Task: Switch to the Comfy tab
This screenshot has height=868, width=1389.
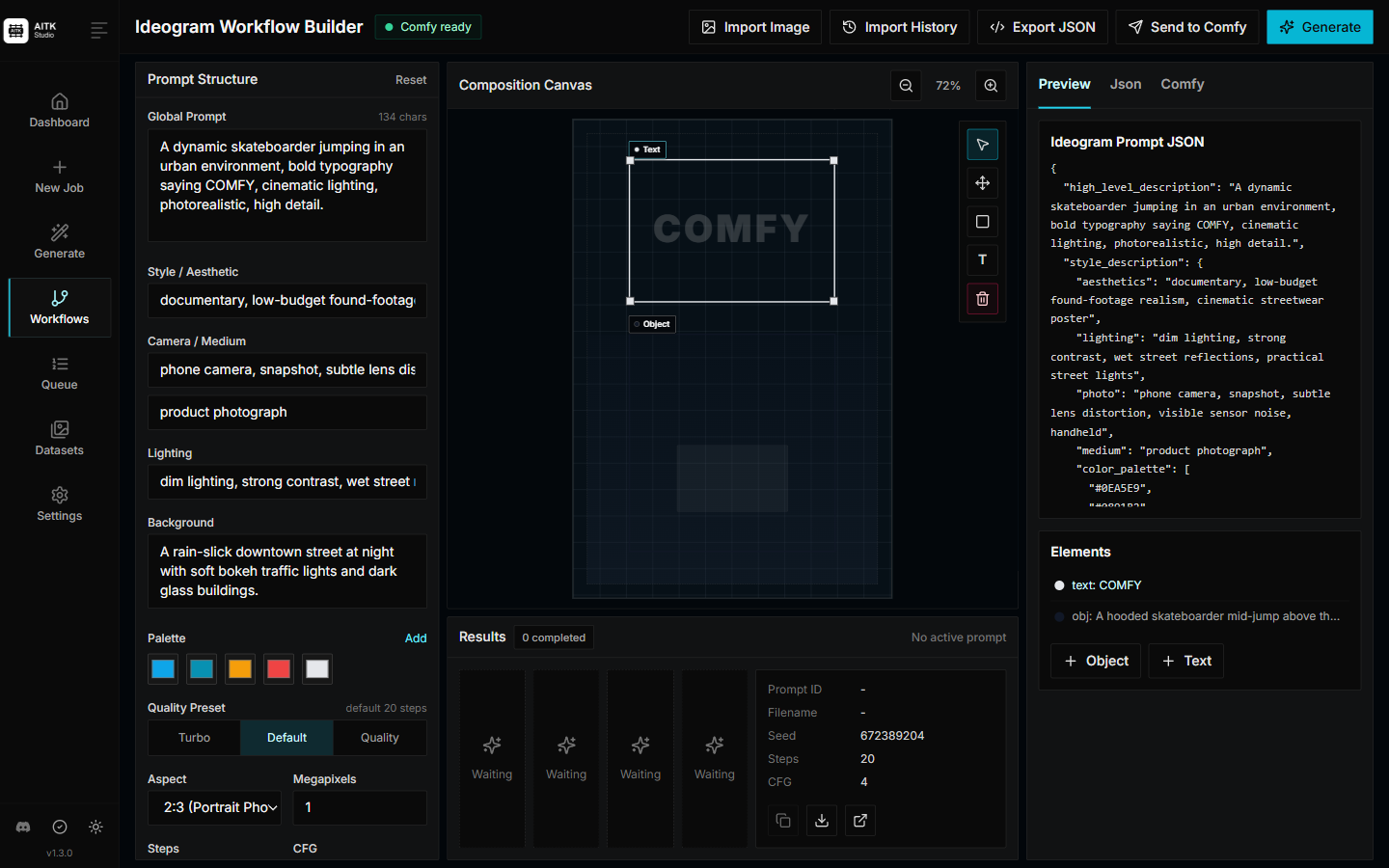Action: click(1182, 85)
